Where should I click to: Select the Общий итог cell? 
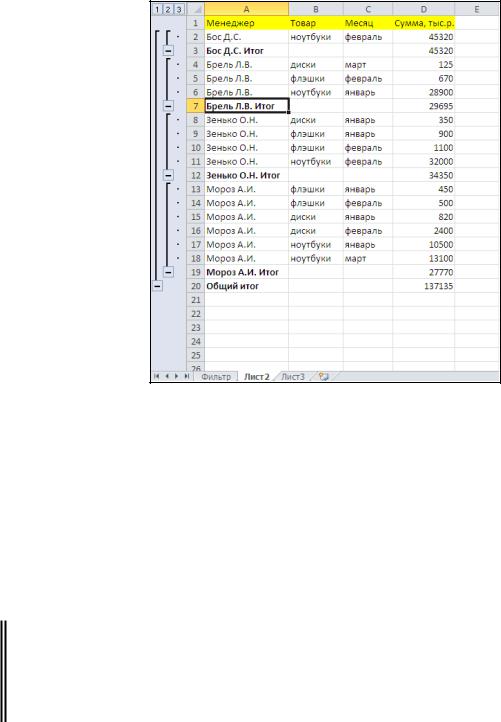point(246,286)
